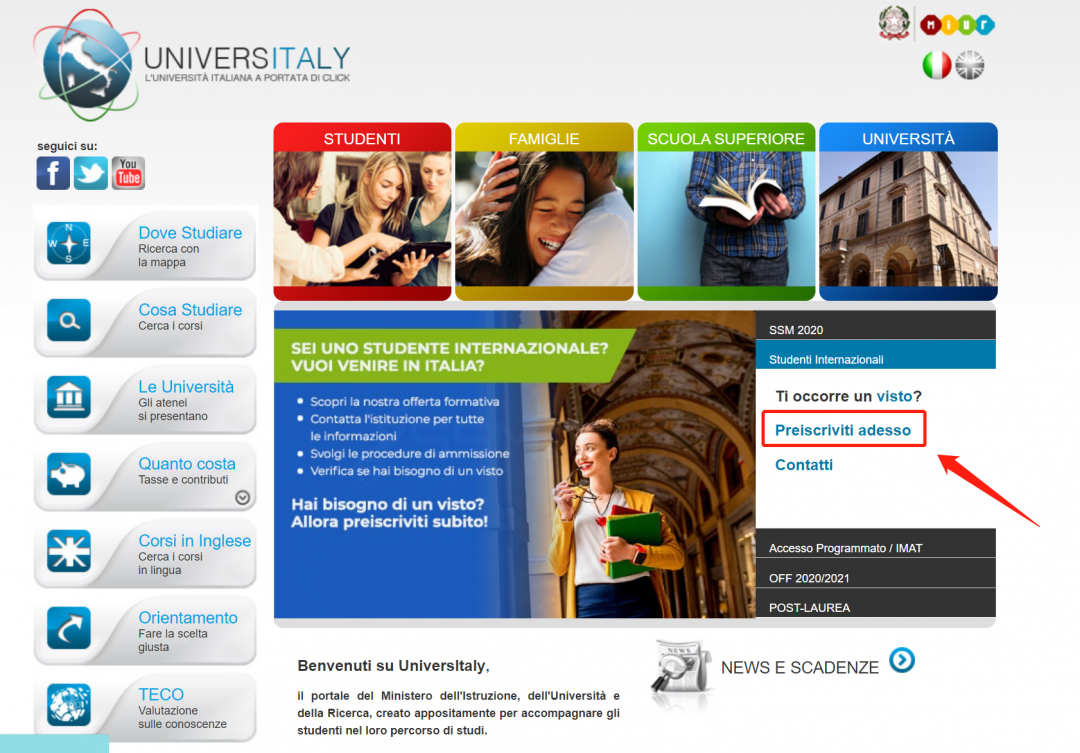Click the UniversItaly globe logo
Image resolution: width=1080 pixels, height=753 pixels.
[86, 65]
